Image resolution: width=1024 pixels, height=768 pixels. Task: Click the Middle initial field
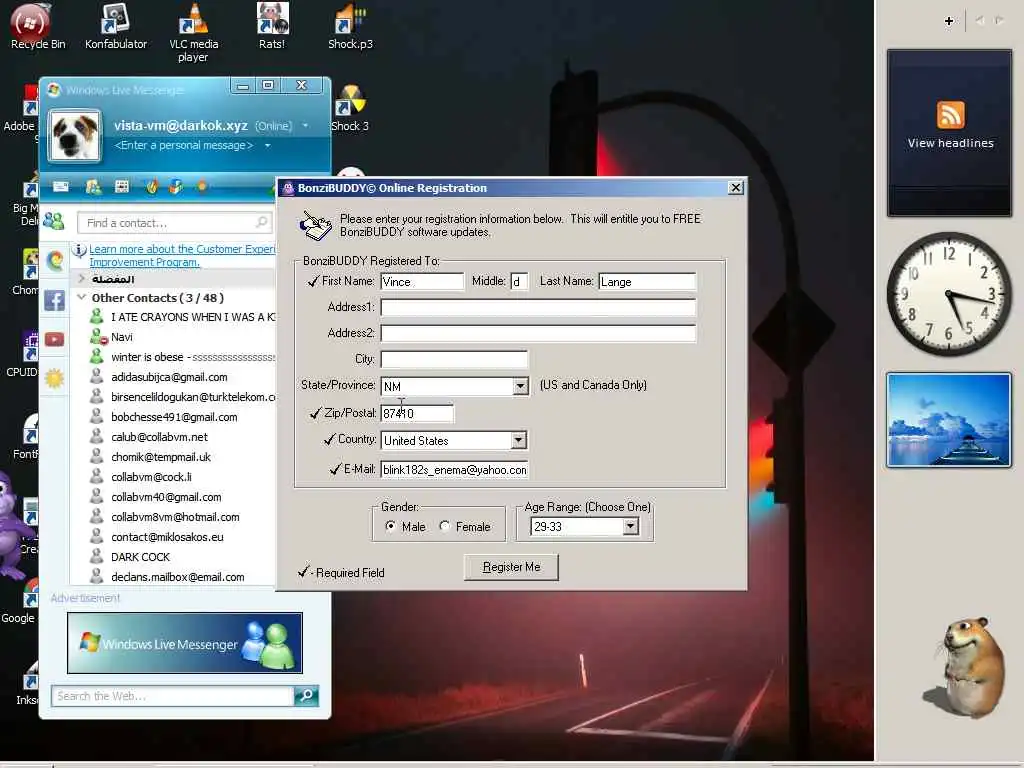(519, 281)
